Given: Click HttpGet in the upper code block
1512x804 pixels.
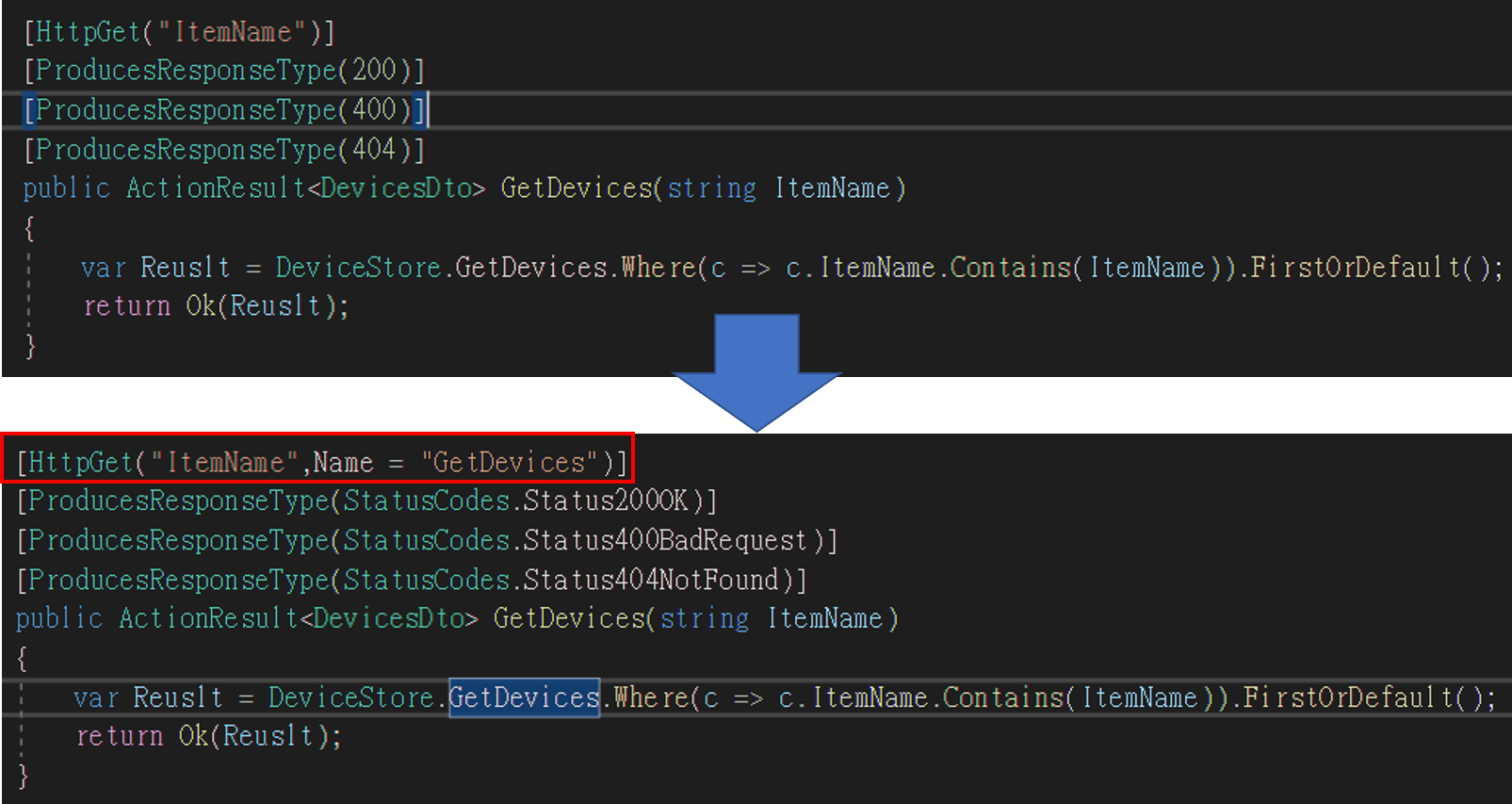Looking at the screenshot, I should point(88,32).
